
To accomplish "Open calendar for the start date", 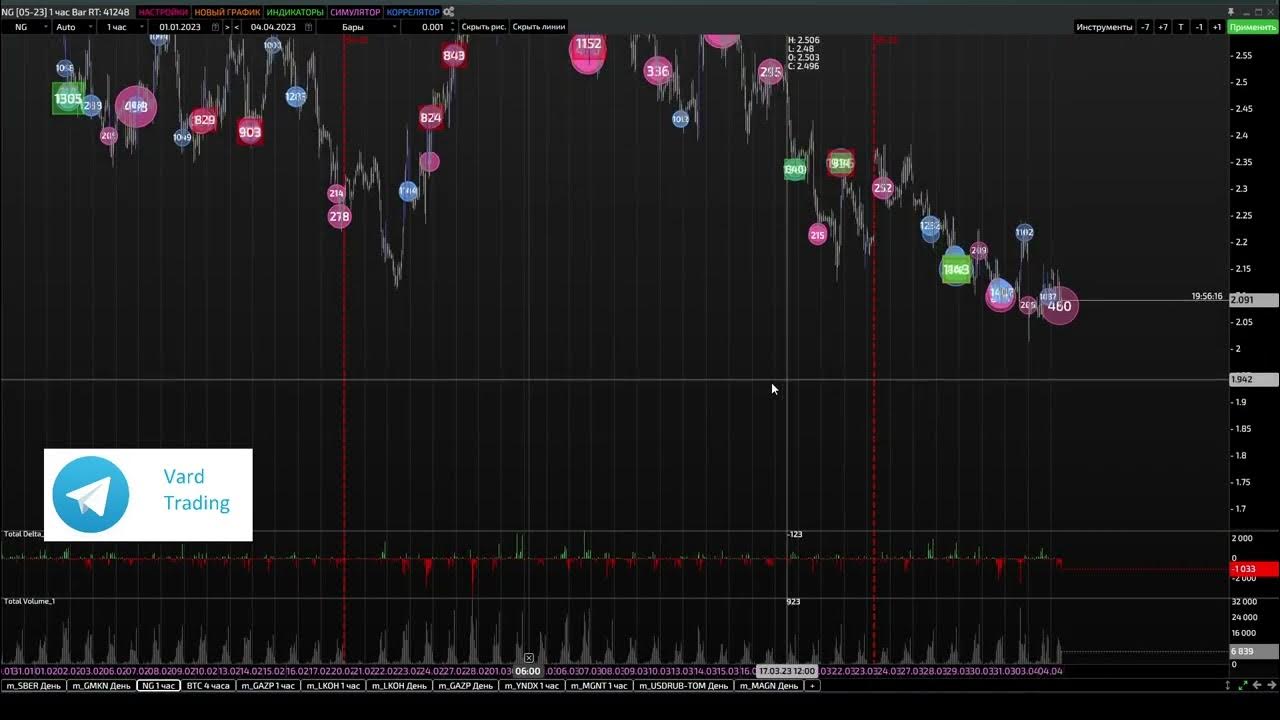I will click(215, 27).
